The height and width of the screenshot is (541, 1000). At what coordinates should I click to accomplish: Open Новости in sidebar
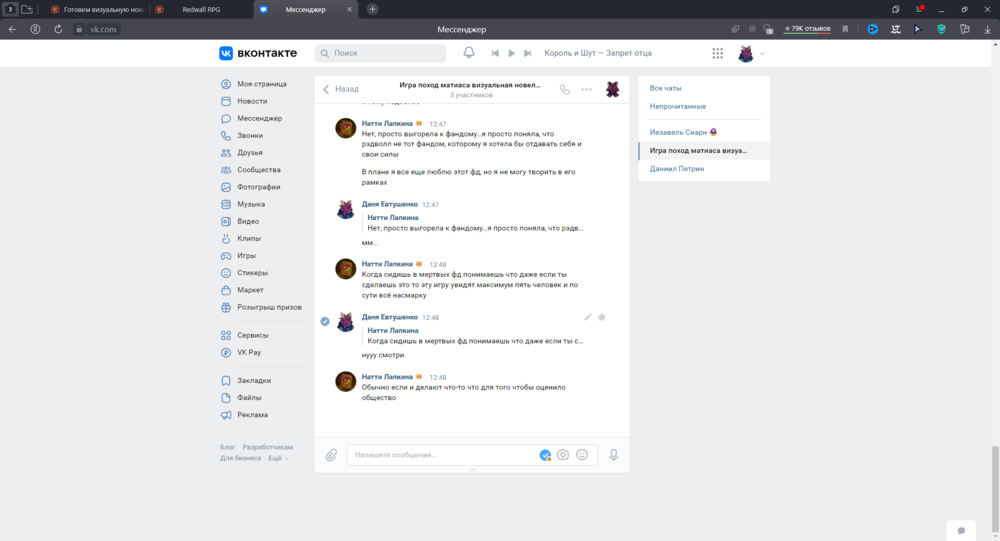[x=244, y=101]
